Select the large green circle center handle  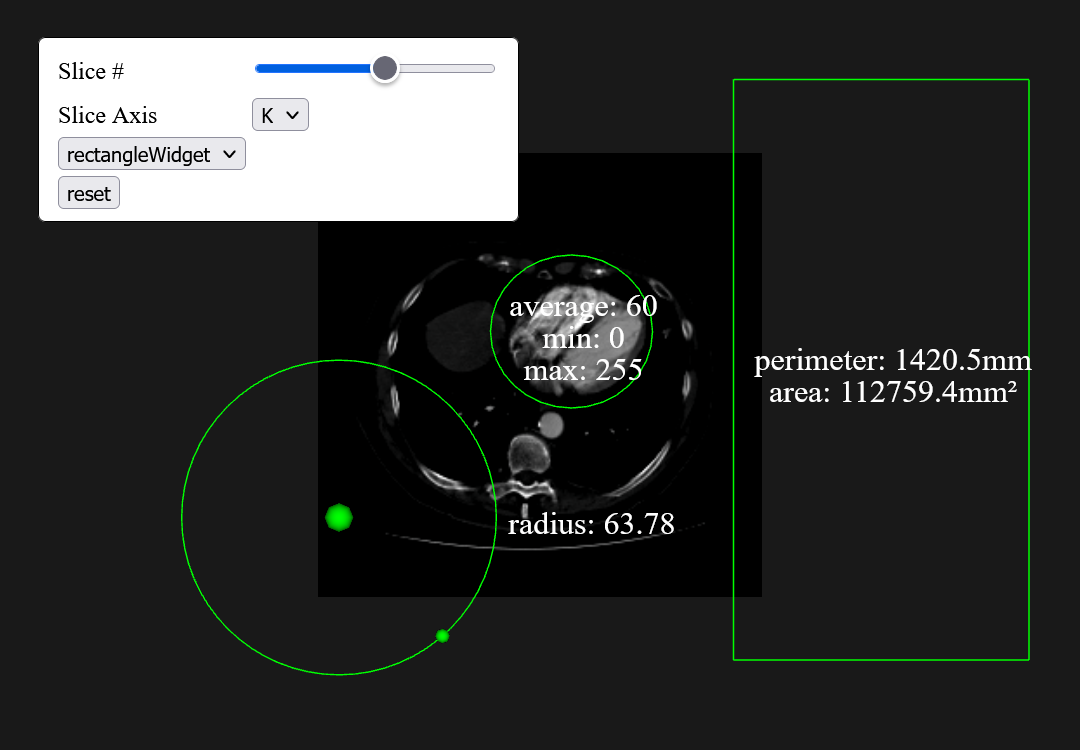(x=338, y=517)
